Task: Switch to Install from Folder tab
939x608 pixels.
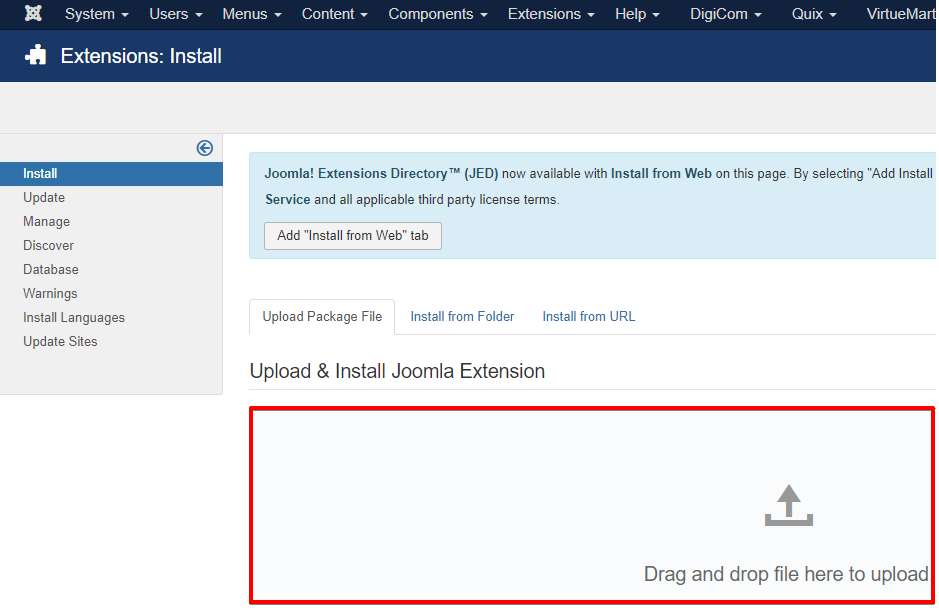Action: pyautogui.click(x=462, y=317)
